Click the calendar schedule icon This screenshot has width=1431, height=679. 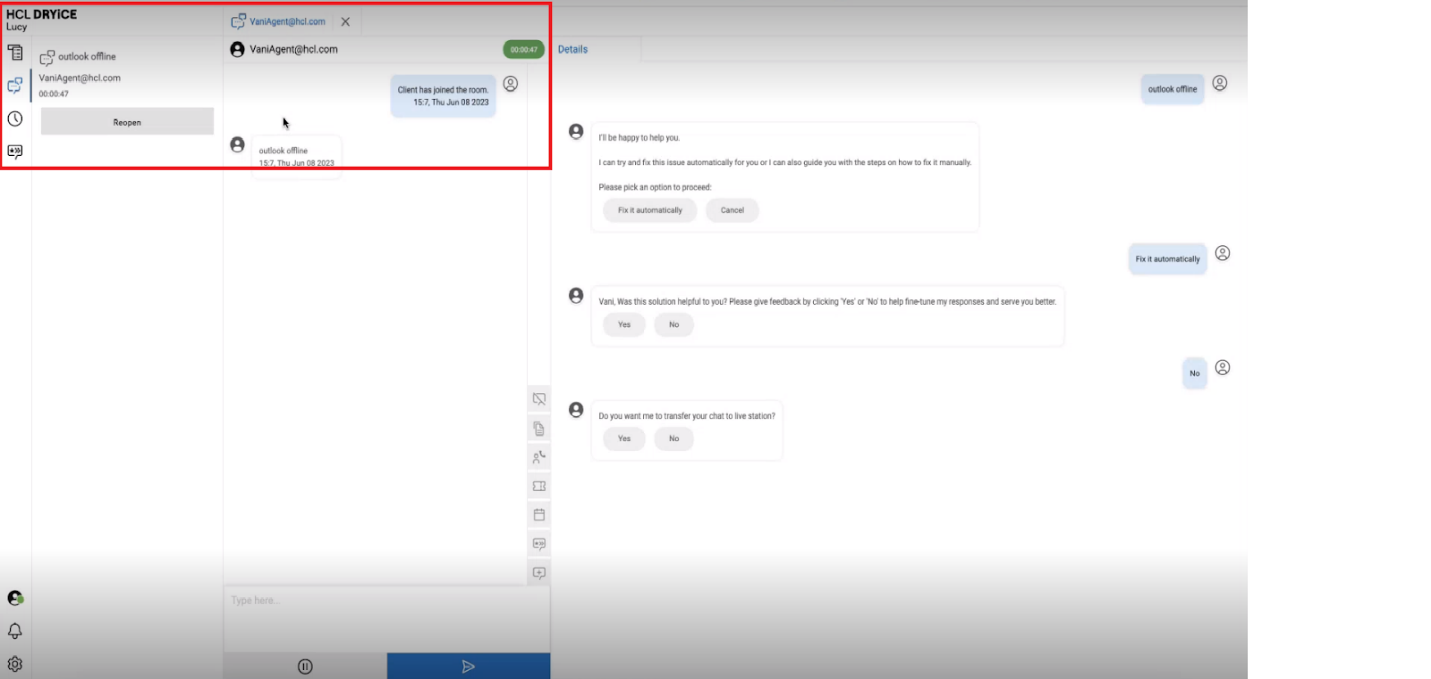[539, 515]
